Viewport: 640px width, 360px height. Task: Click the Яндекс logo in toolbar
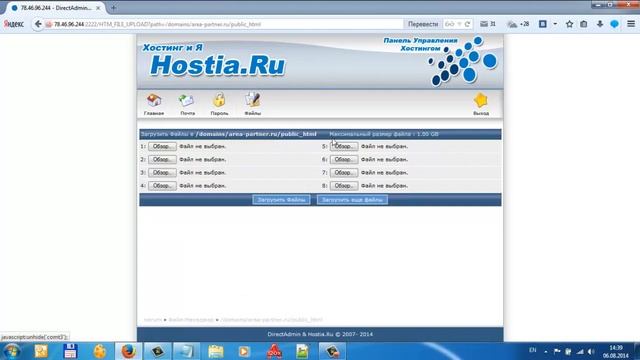click(x=14, y=24)
